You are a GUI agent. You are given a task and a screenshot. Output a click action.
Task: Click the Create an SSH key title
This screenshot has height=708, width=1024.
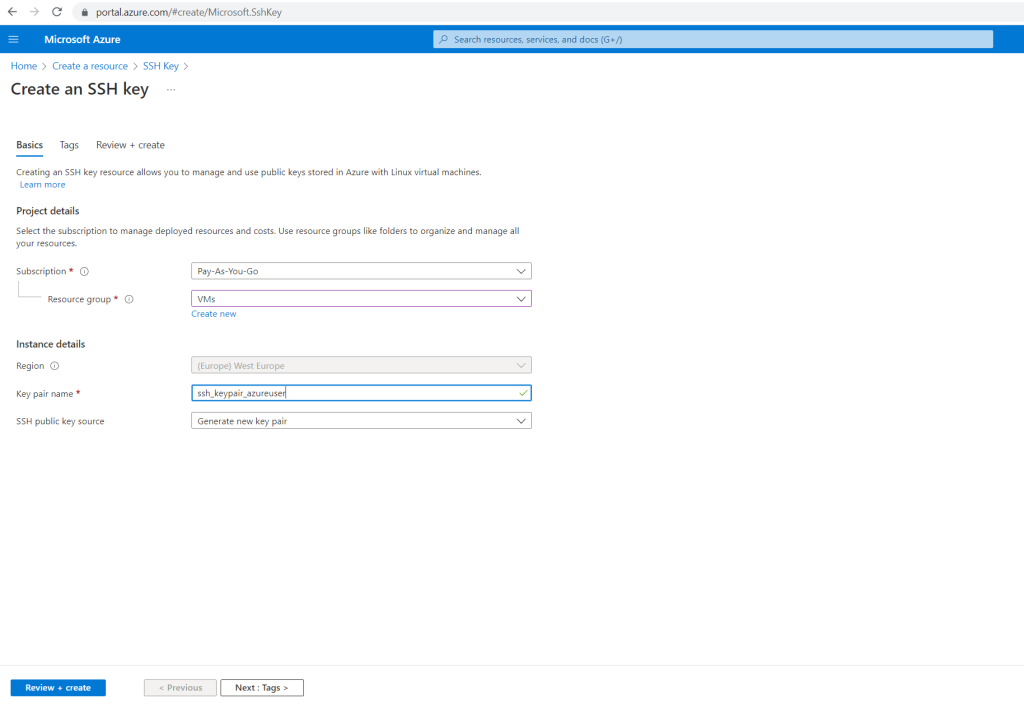(80, 89)
